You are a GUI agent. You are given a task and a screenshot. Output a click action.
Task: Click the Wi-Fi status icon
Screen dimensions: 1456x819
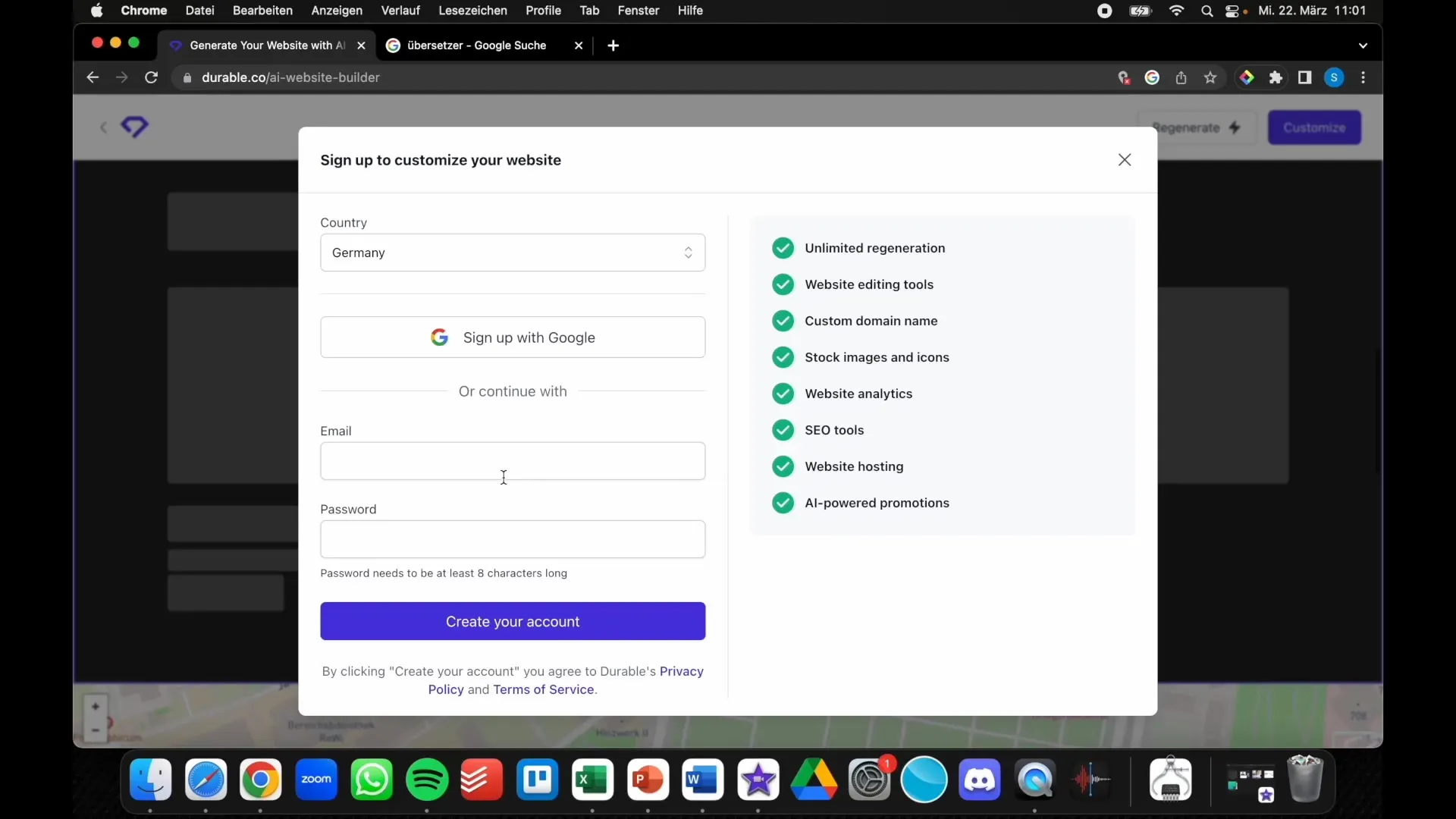1177,11
